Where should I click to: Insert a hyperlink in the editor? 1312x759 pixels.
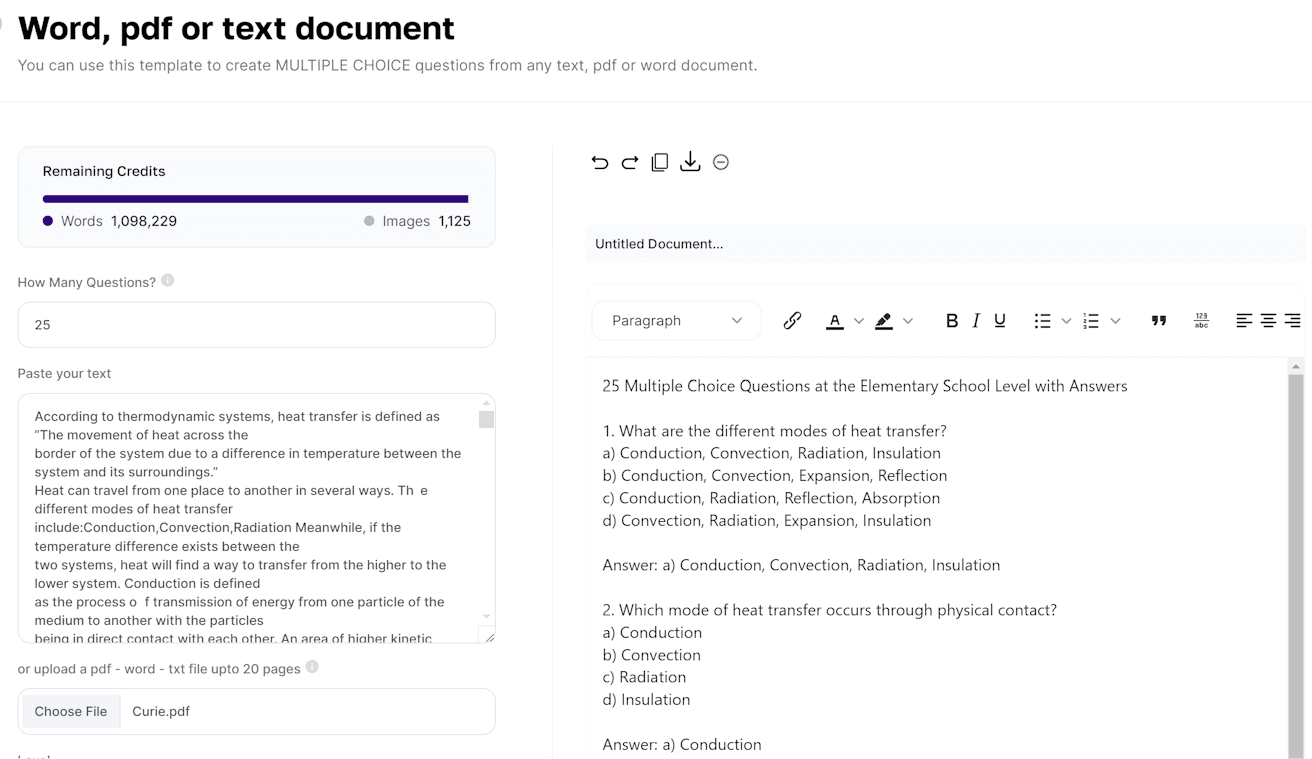coord(792,320)
